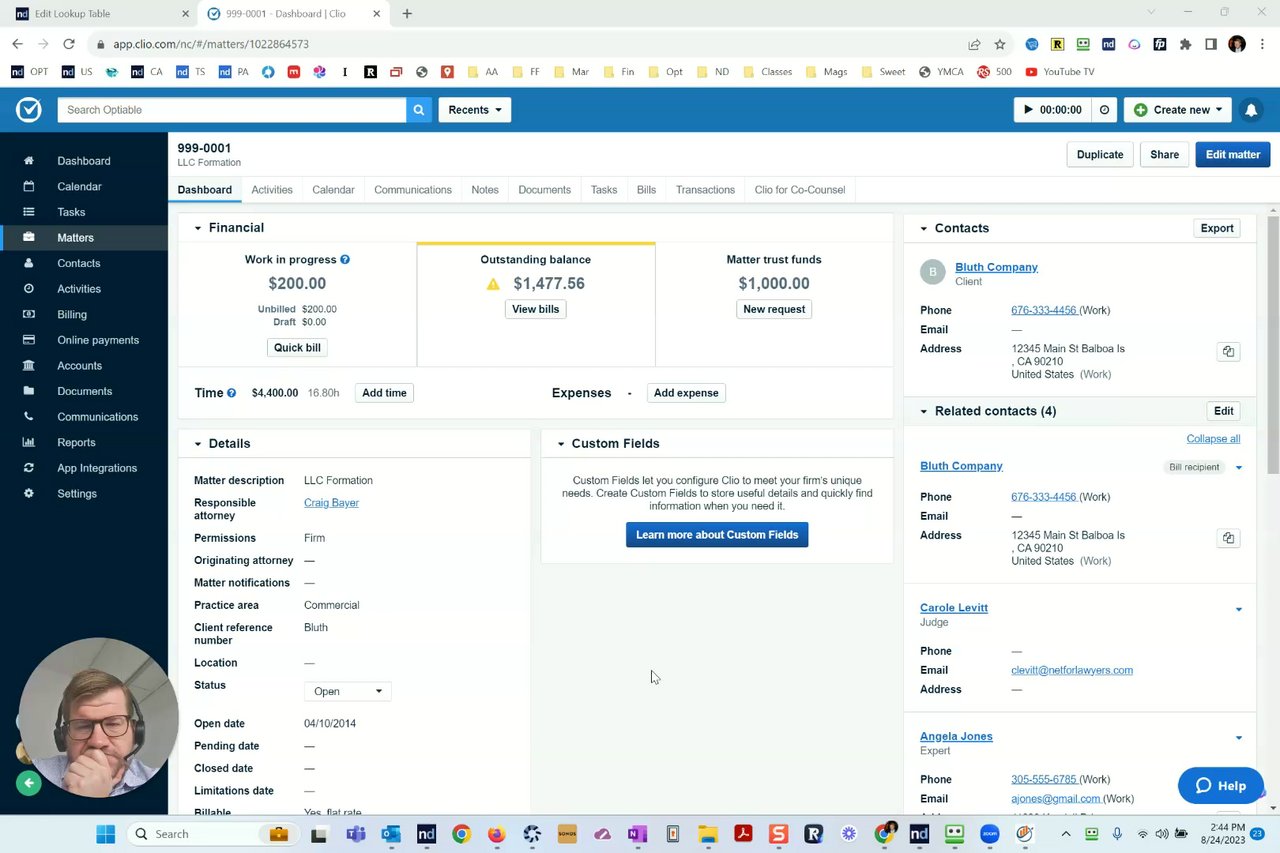Open Communications in the sidebar
Viewport: 1280px width, 853px height.
point(84,417)
